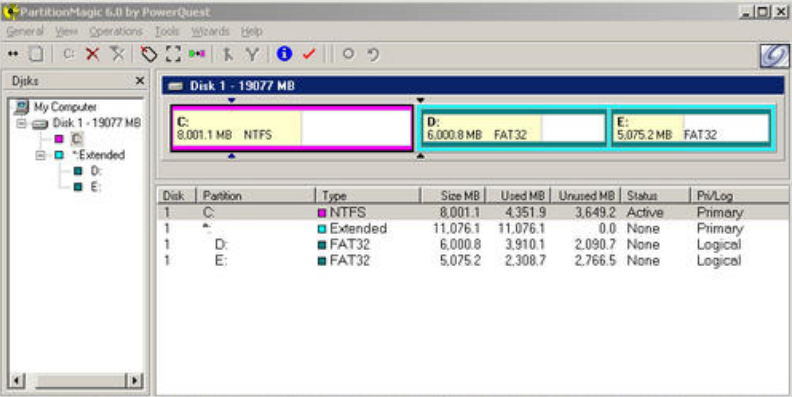Screen dimensions: 792x397
Task: Click the PowerQuest logo in toolbar corner
Action: [774, 56]
